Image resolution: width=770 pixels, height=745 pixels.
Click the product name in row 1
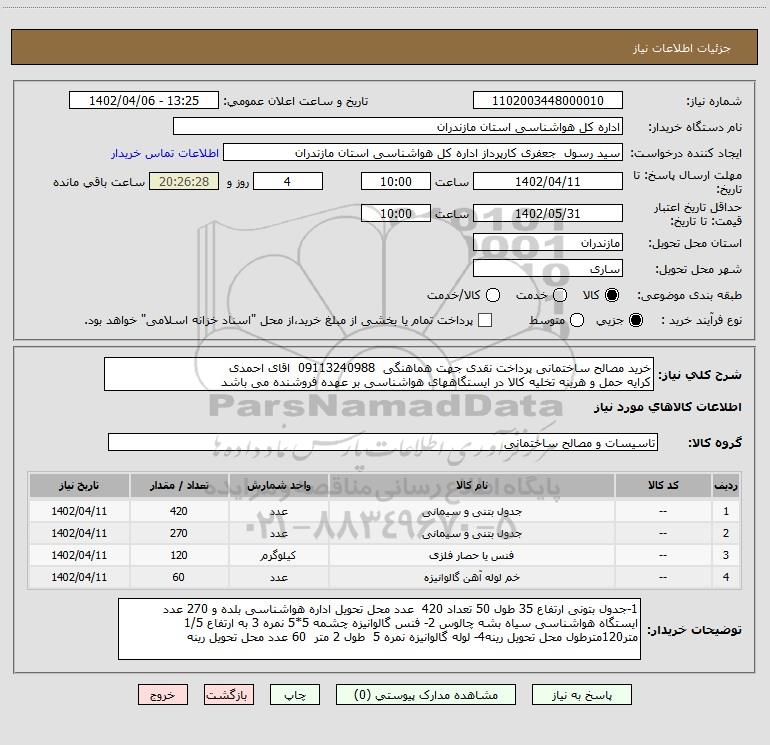coord(471,511)
